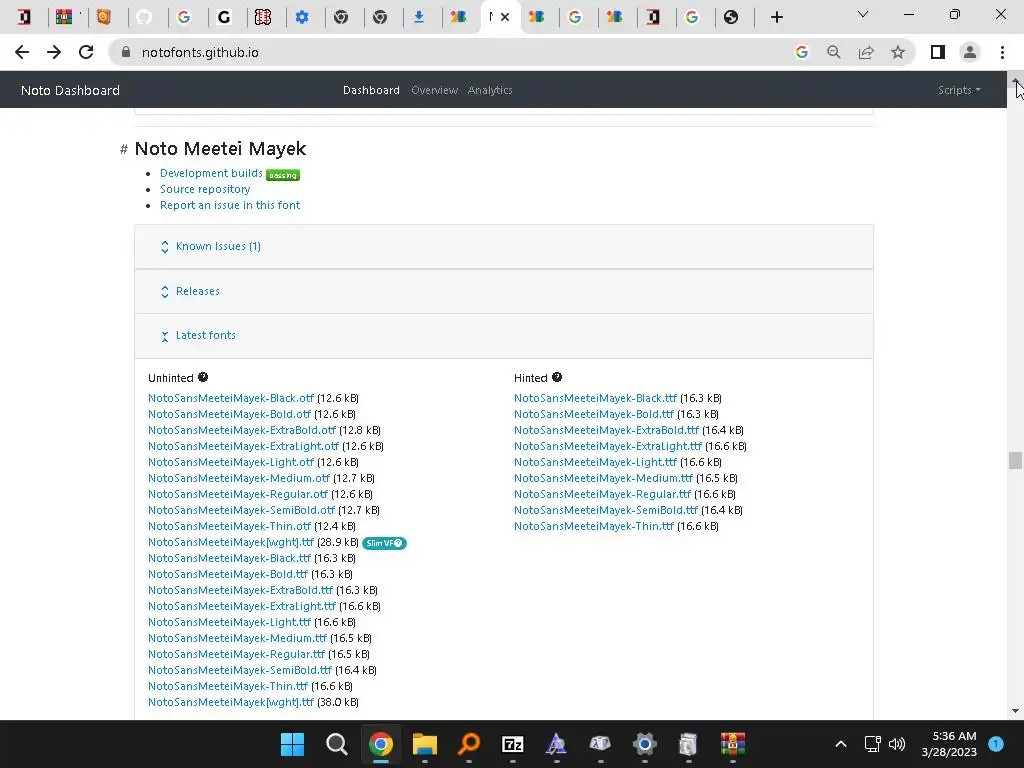Open the settings gear app on taskbar
1024x768 pixels.
645,744
